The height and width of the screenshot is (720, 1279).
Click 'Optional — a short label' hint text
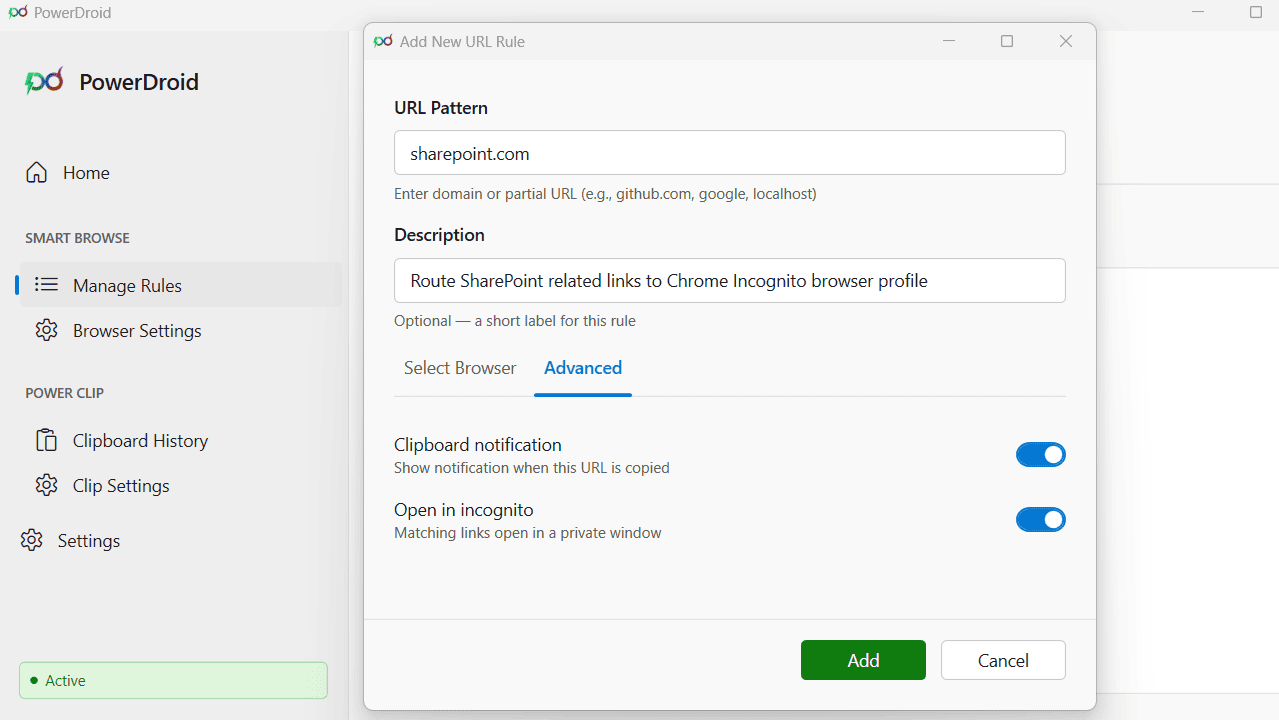coord(515,321)
